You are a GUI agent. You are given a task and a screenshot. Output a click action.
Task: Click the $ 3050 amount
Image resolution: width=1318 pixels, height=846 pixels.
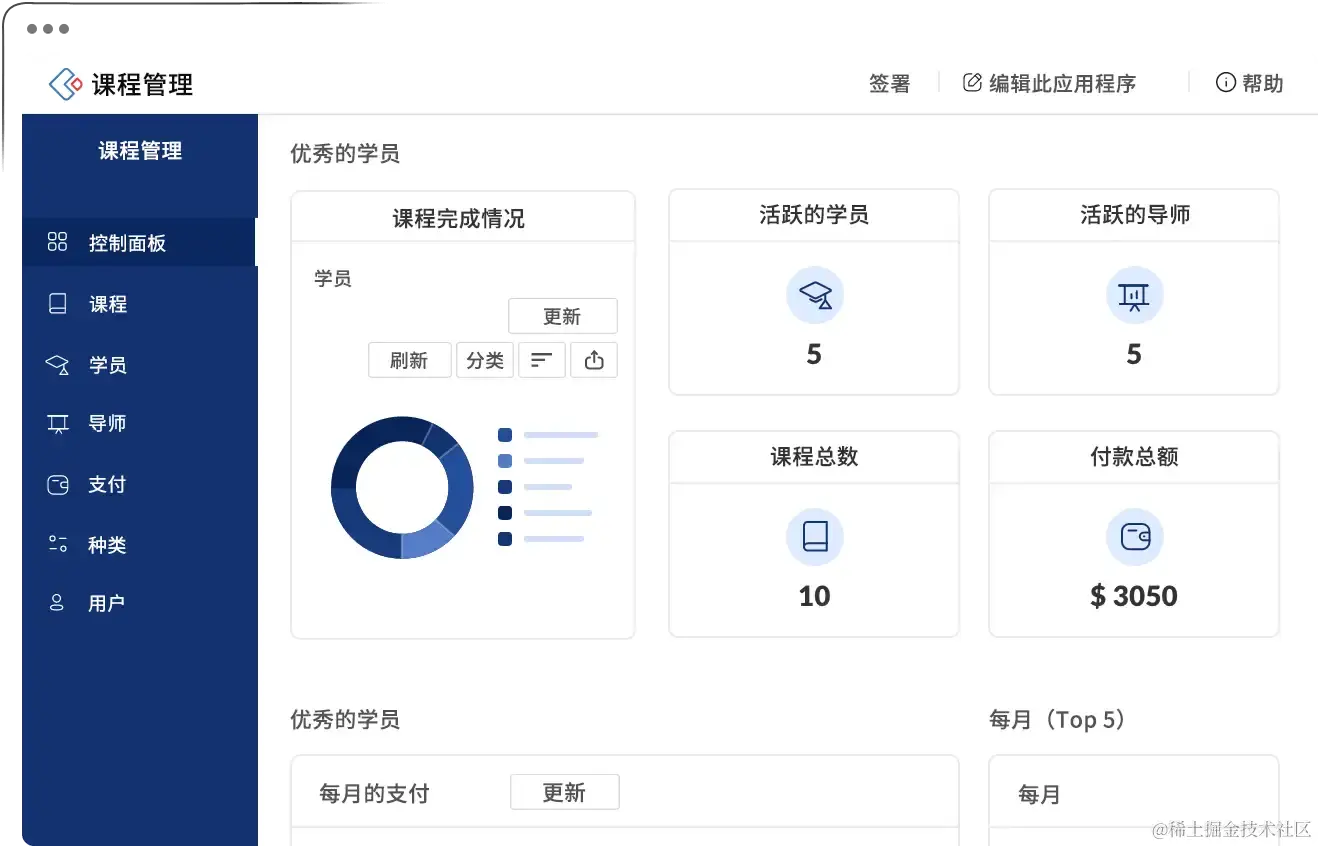[x=1134, y=597]
